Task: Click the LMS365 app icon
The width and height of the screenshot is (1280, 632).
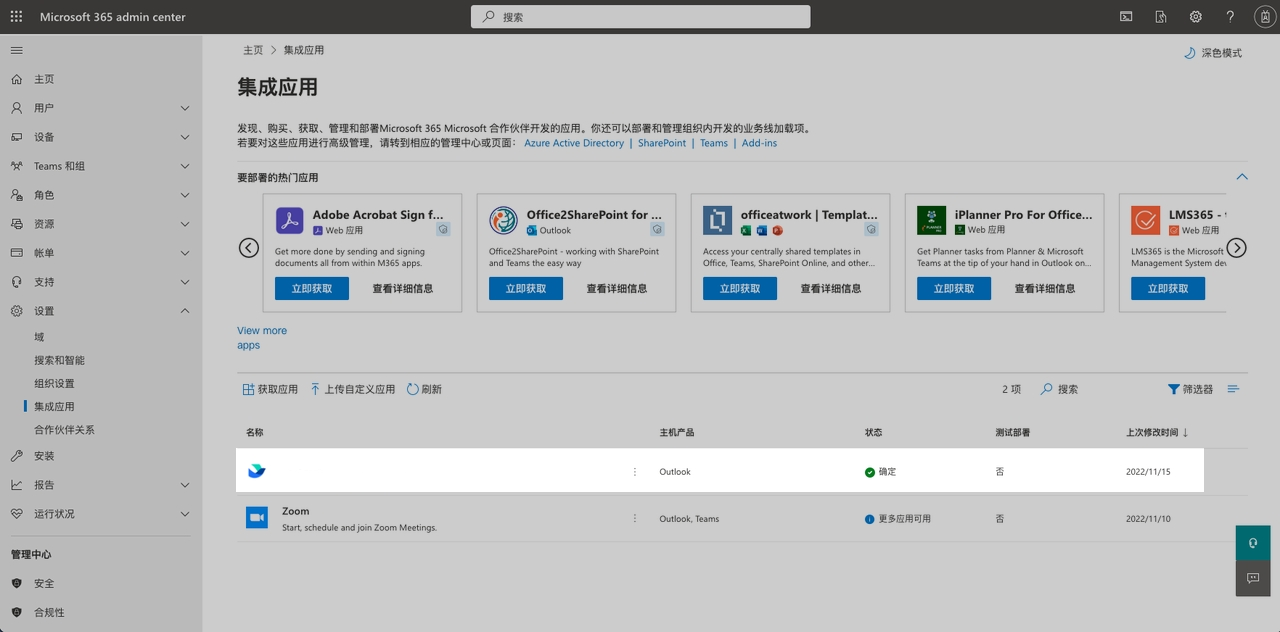Action: point(1145,220)
